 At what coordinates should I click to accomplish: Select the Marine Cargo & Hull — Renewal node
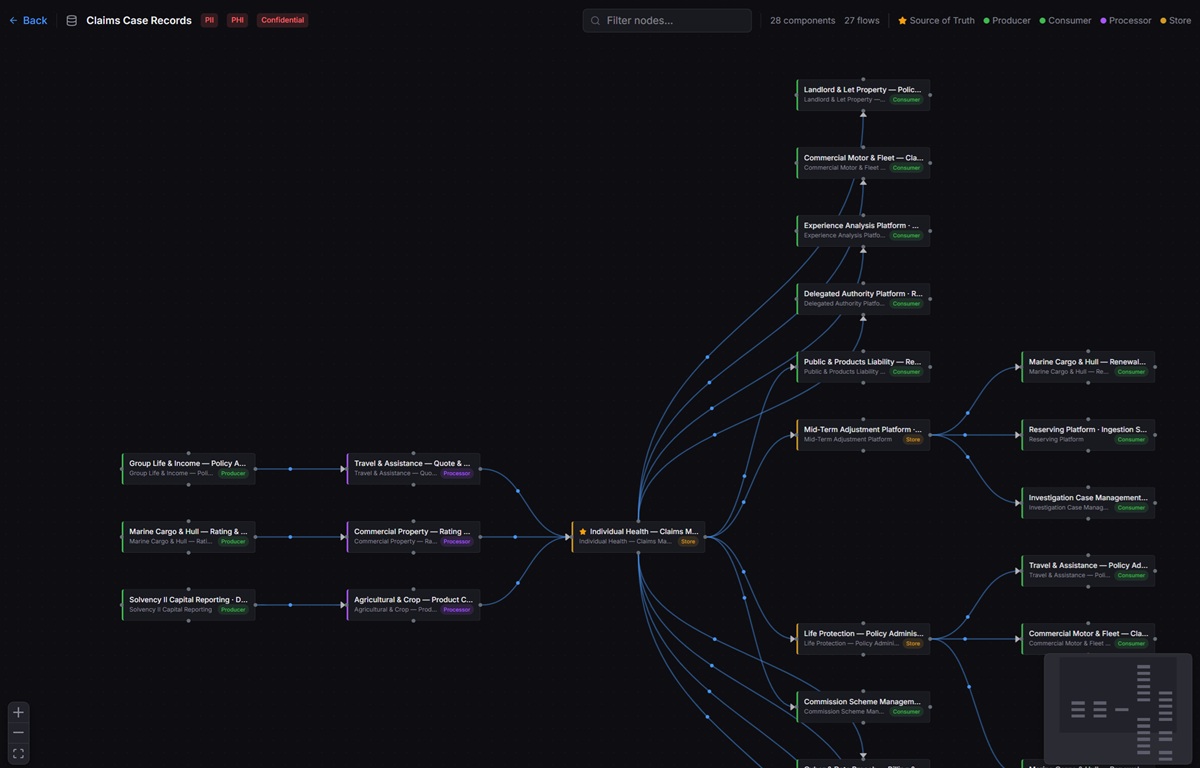coord(1088,366)
